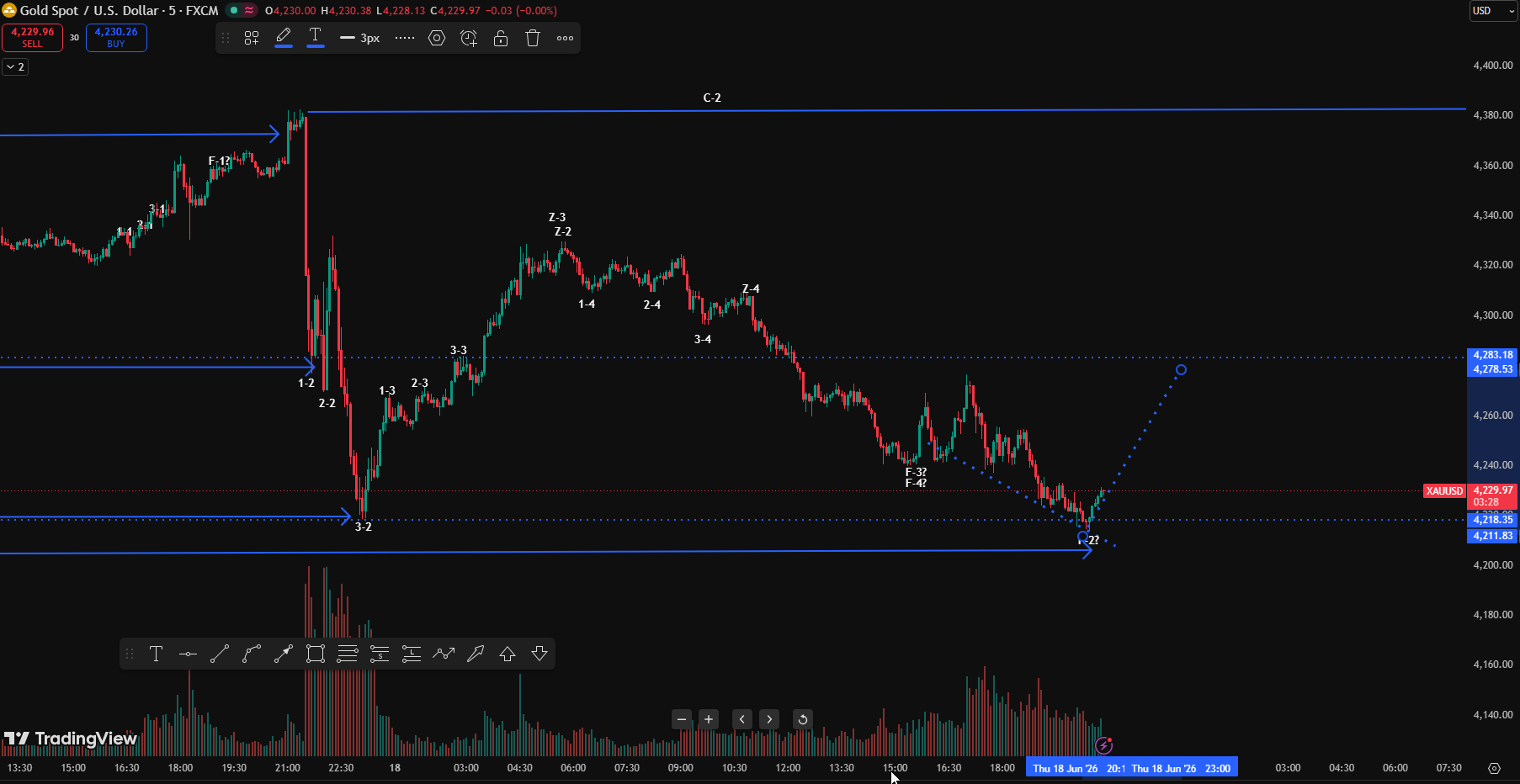Open the pencil line color picker
This screenshot has width=1520, height=784.
click(284, 38)
